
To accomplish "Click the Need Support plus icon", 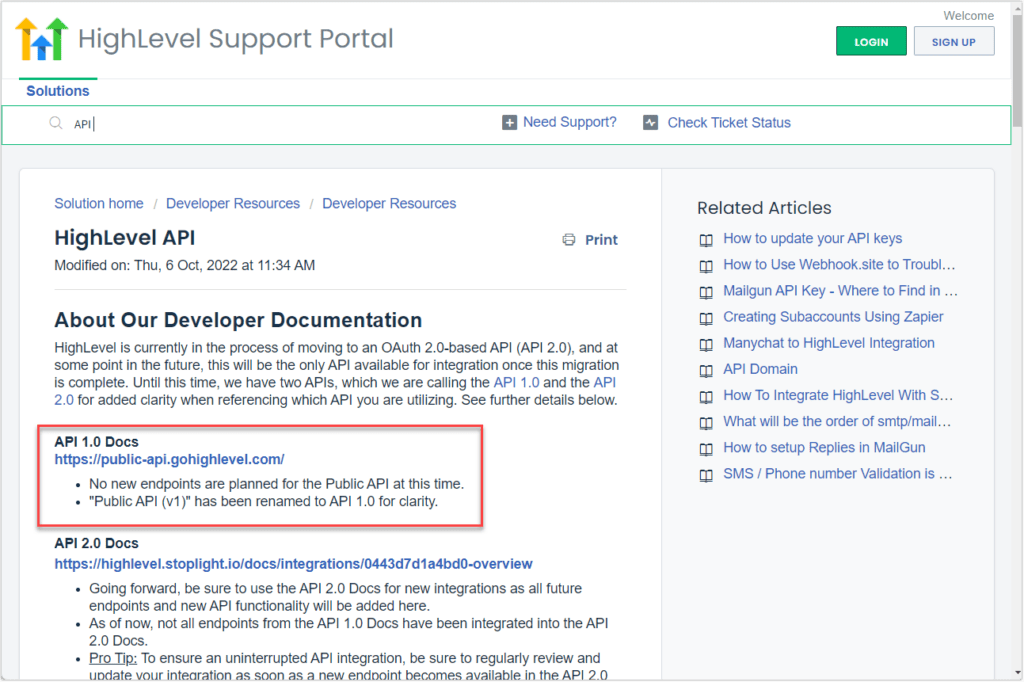I will tap(509, 123).
